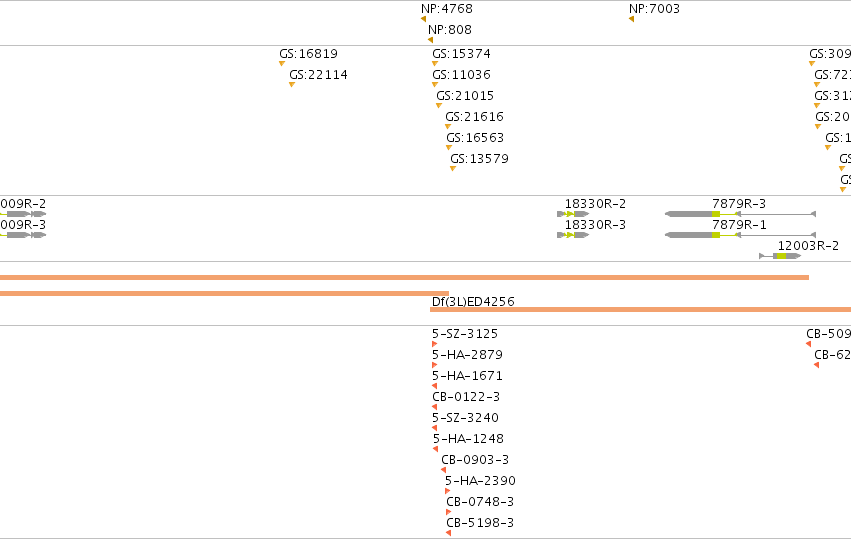
Task: Click the middle orange deficiency bar
Action: coord(224,294)
